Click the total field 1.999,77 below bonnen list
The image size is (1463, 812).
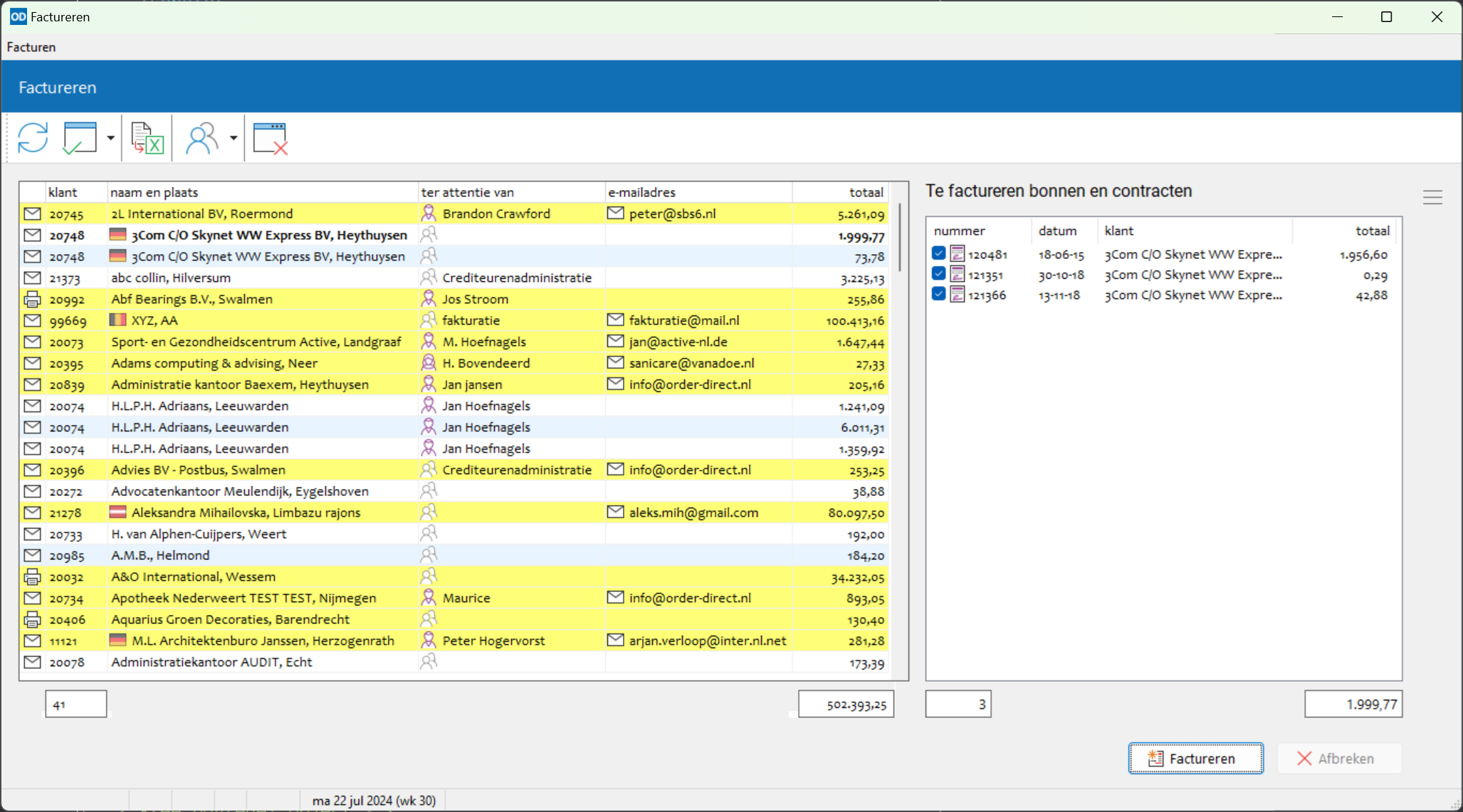[x=1353, y=704]
